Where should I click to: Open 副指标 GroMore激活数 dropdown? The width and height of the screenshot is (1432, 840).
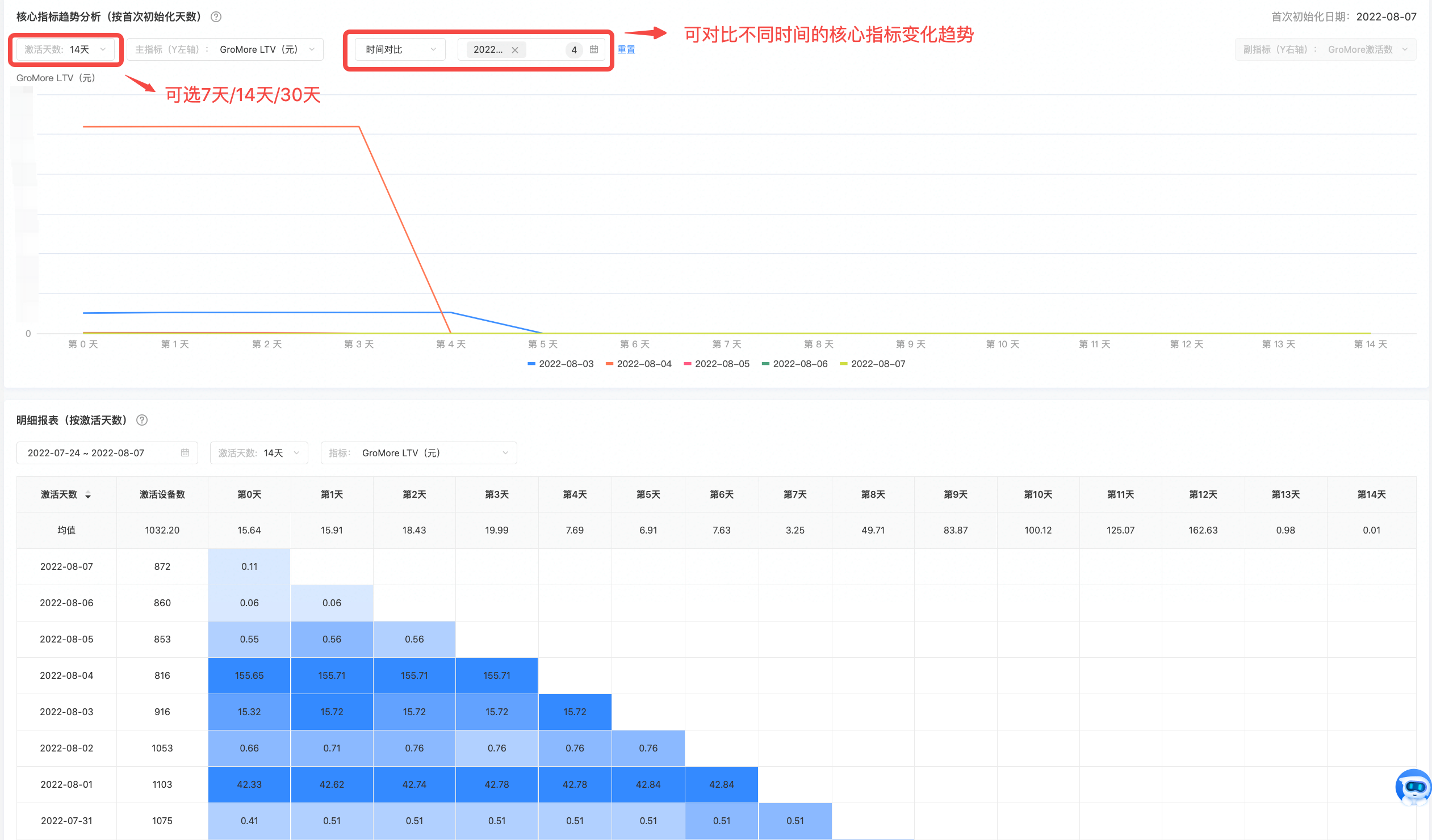(x=1325, y=49)
